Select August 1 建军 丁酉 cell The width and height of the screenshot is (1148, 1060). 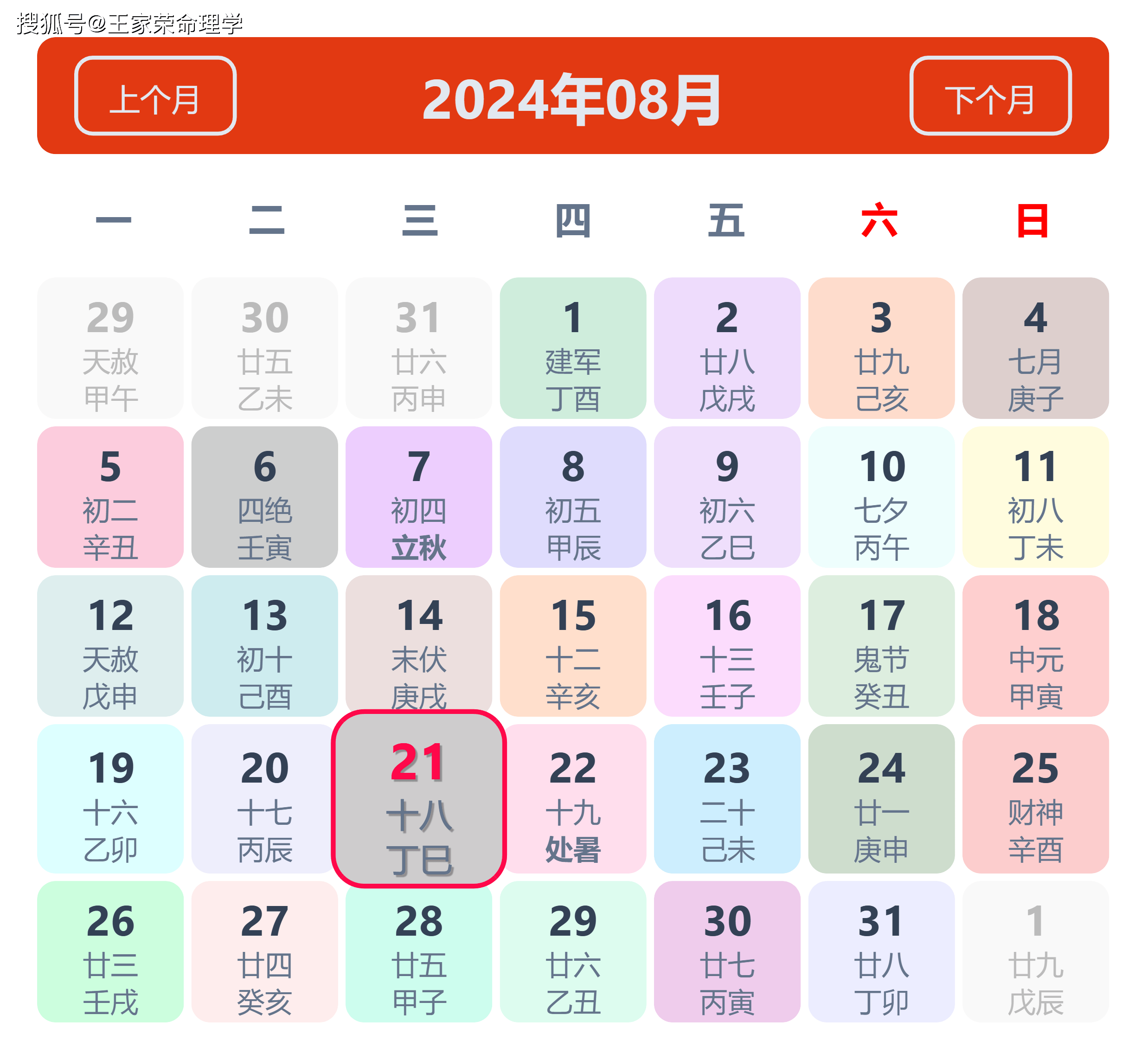point(573,348)
